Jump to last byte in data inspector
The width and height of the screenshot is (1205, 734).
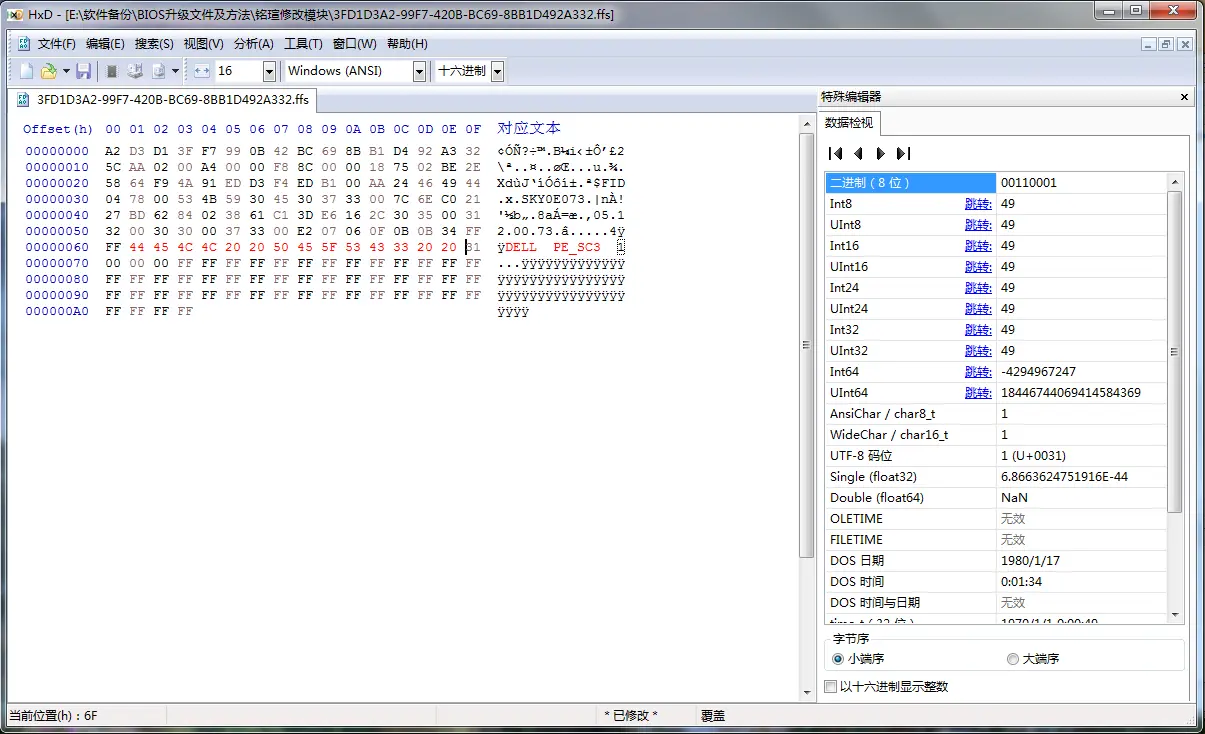(903, 153)
